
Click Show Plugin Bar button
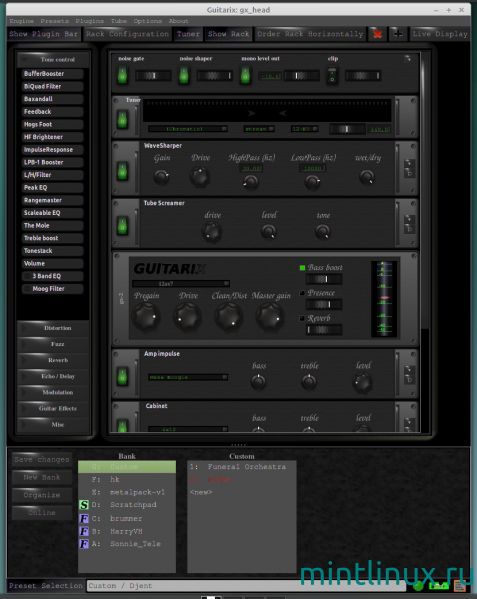click(44, 34)
